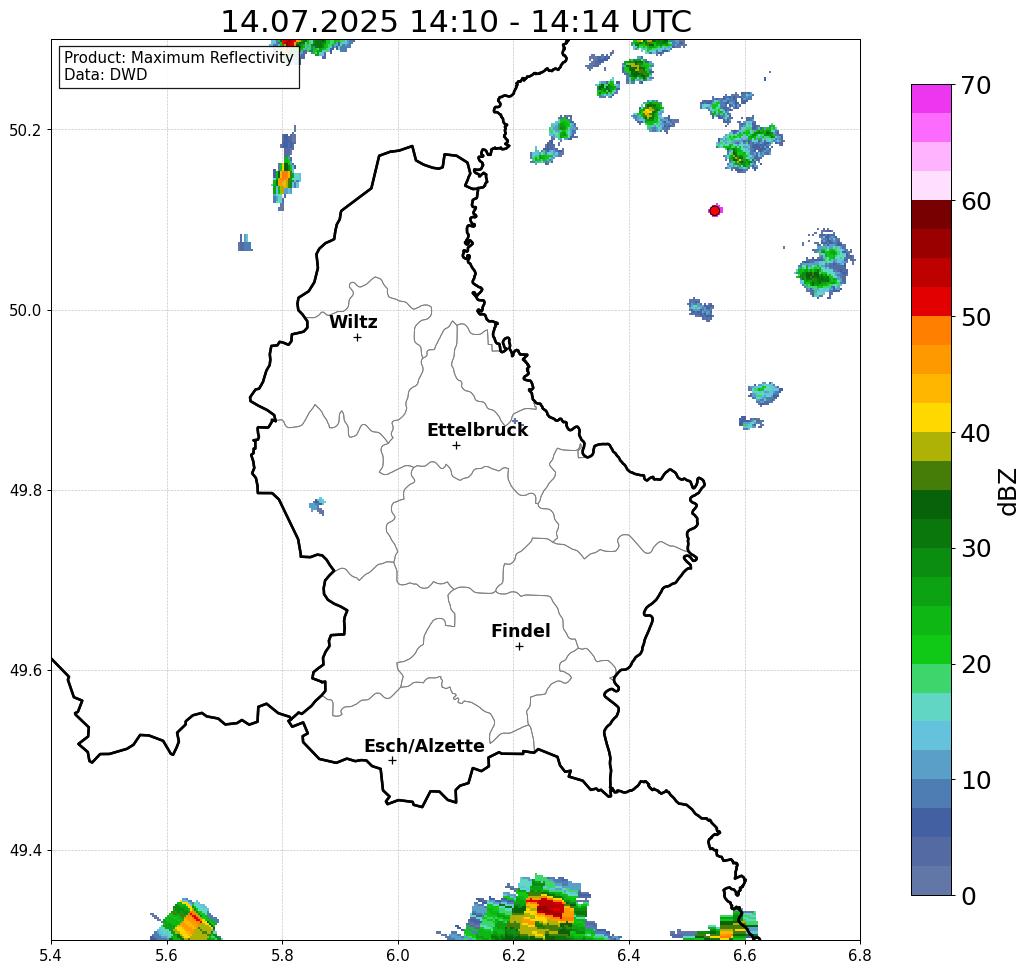Image resolution: width=1029 pixels, height=973 pixels.
Task: Click the title "14.07.2025 14:10 - 14:14 UTC"
Action: click(455, 21)
